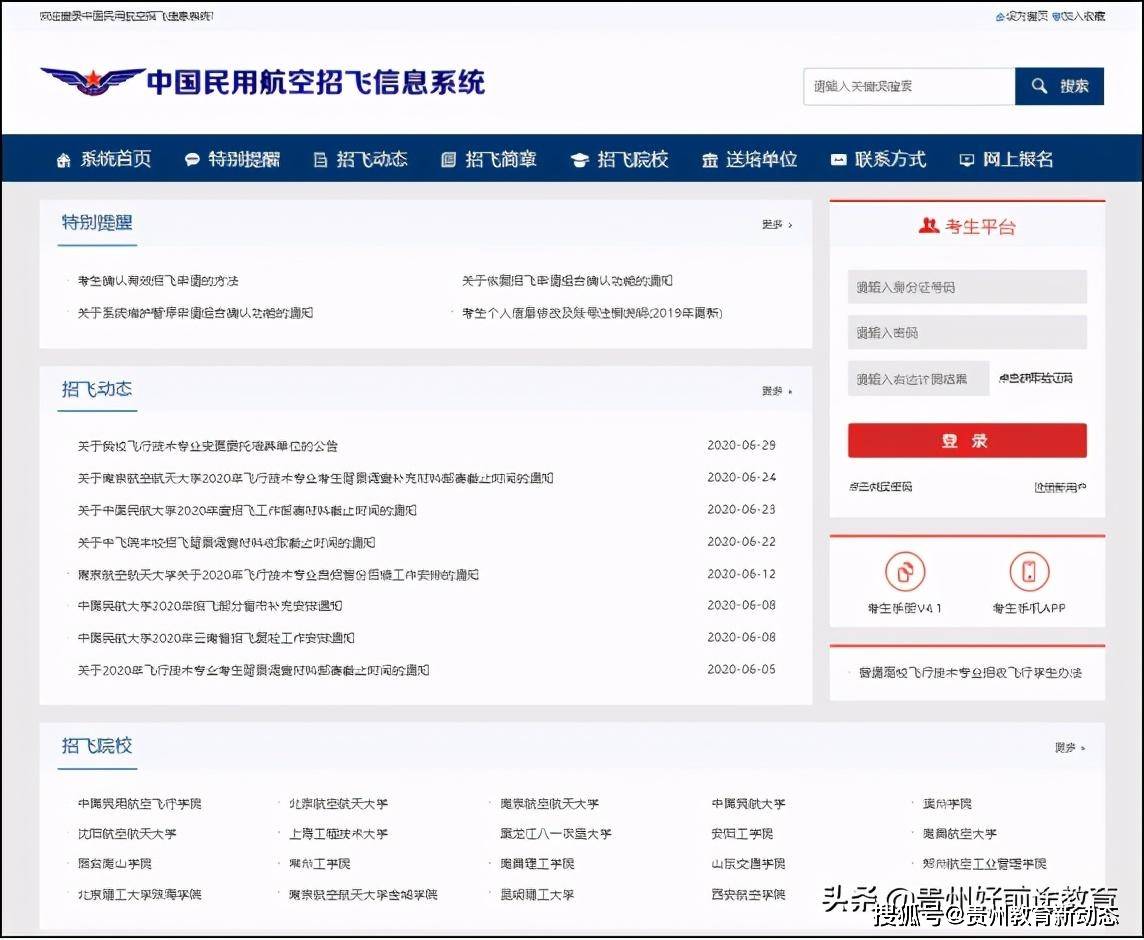Click the building icon for 送培单位
The width and height of the screenshot is (1144, 940).
709,160
